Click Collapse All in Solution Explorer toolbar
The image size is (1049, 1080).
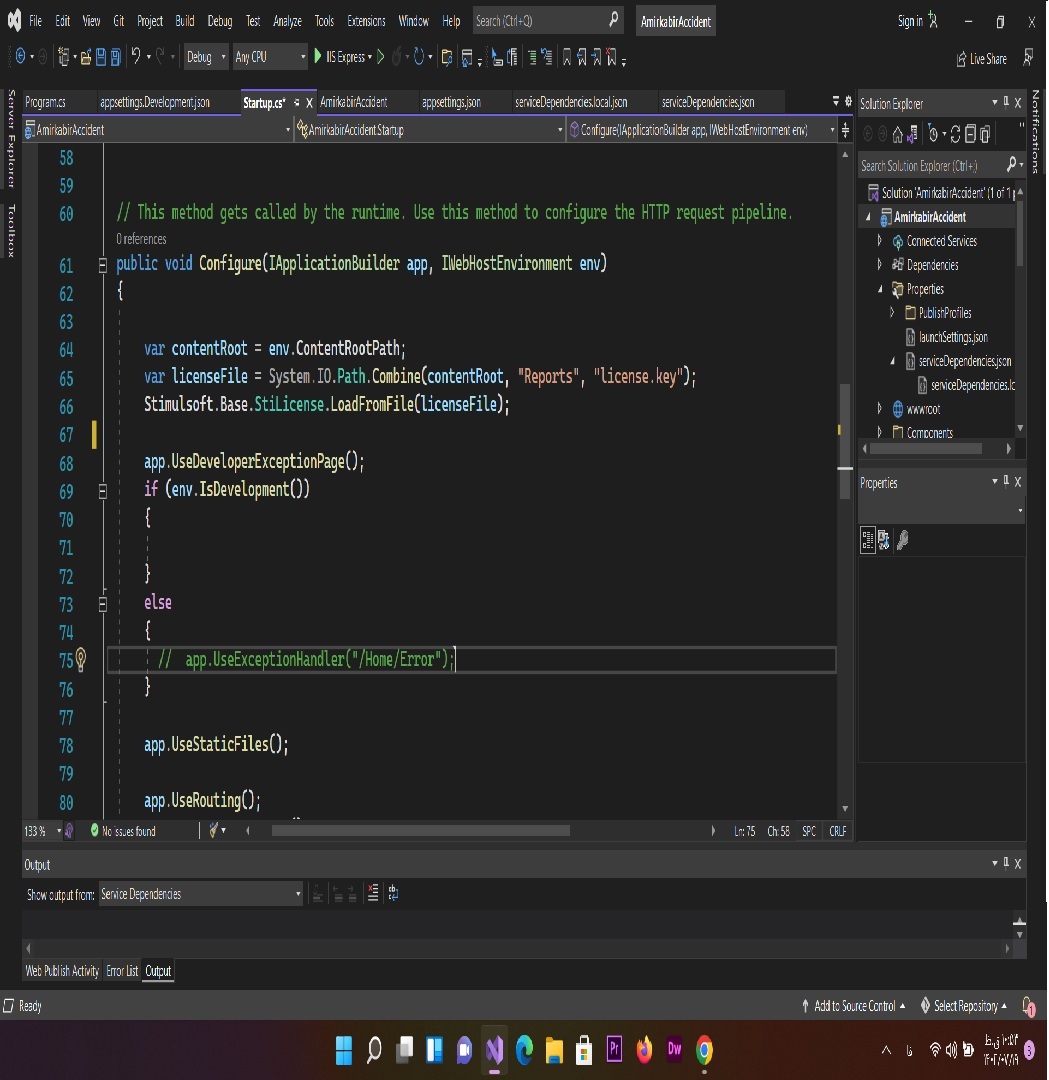[971, 134]
